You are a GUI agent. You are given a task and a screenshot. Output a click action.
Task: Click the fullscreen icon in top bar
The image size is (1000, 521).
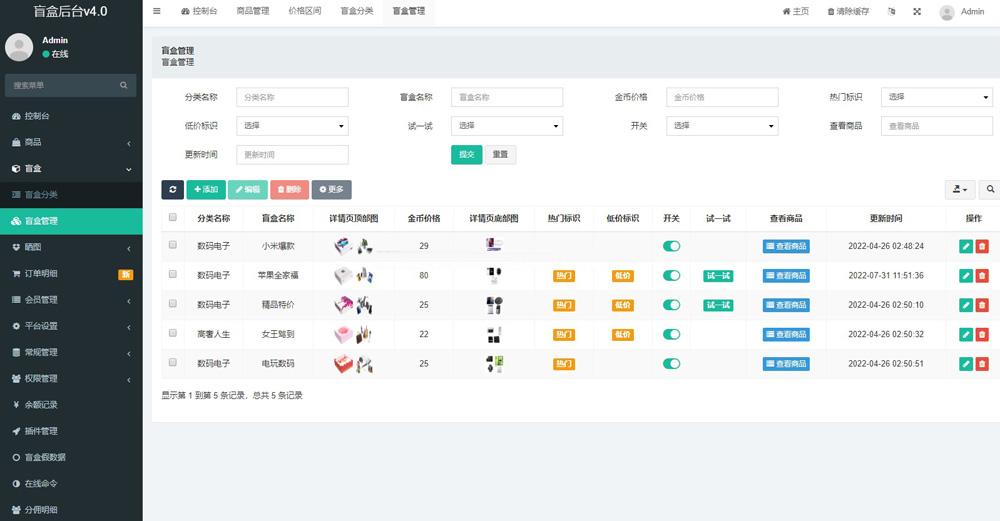pyautogui.click(x=917, y=12)
